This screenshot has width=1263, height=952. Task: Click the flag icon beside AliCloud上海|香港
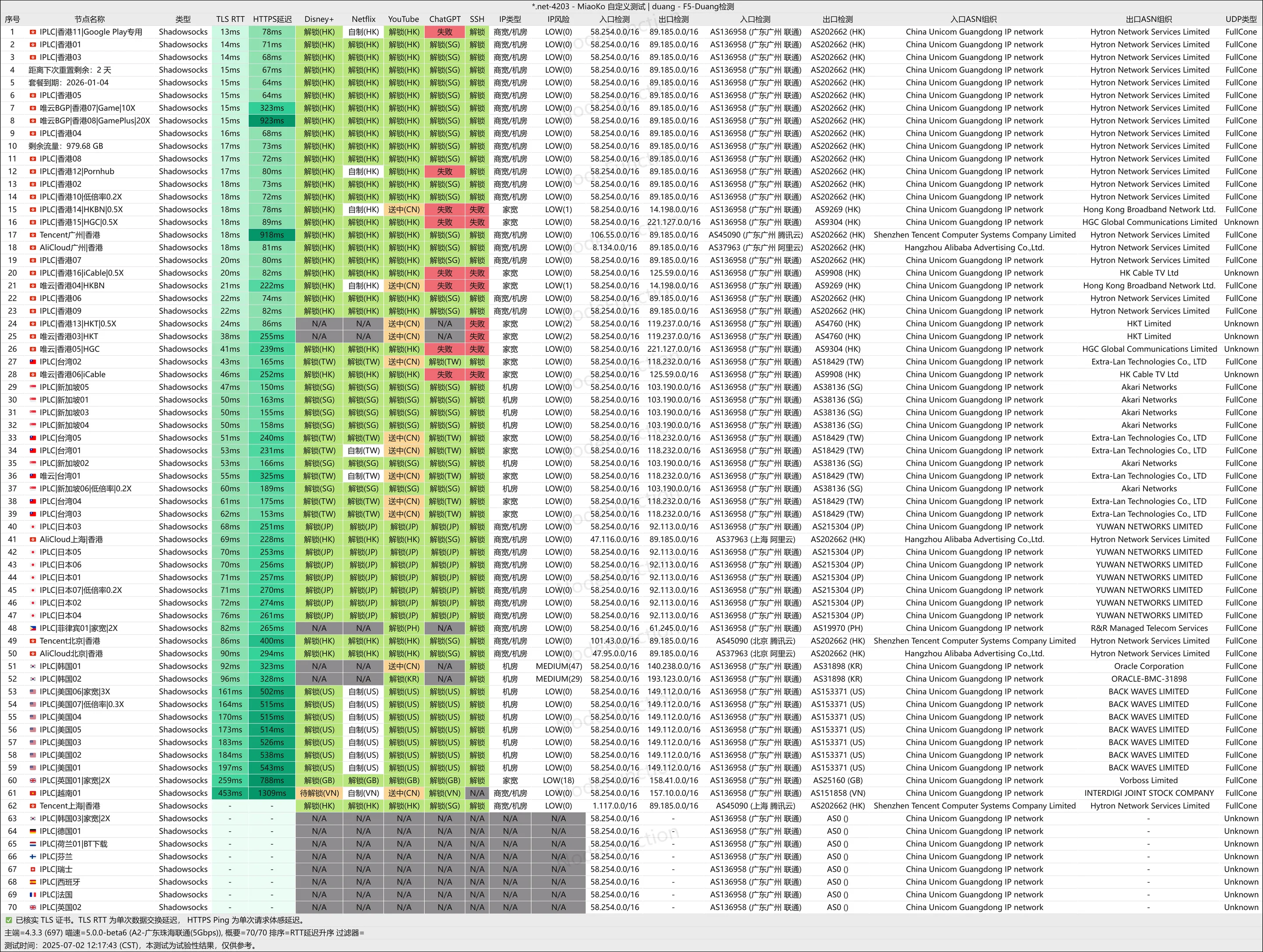tap(32, 539)
